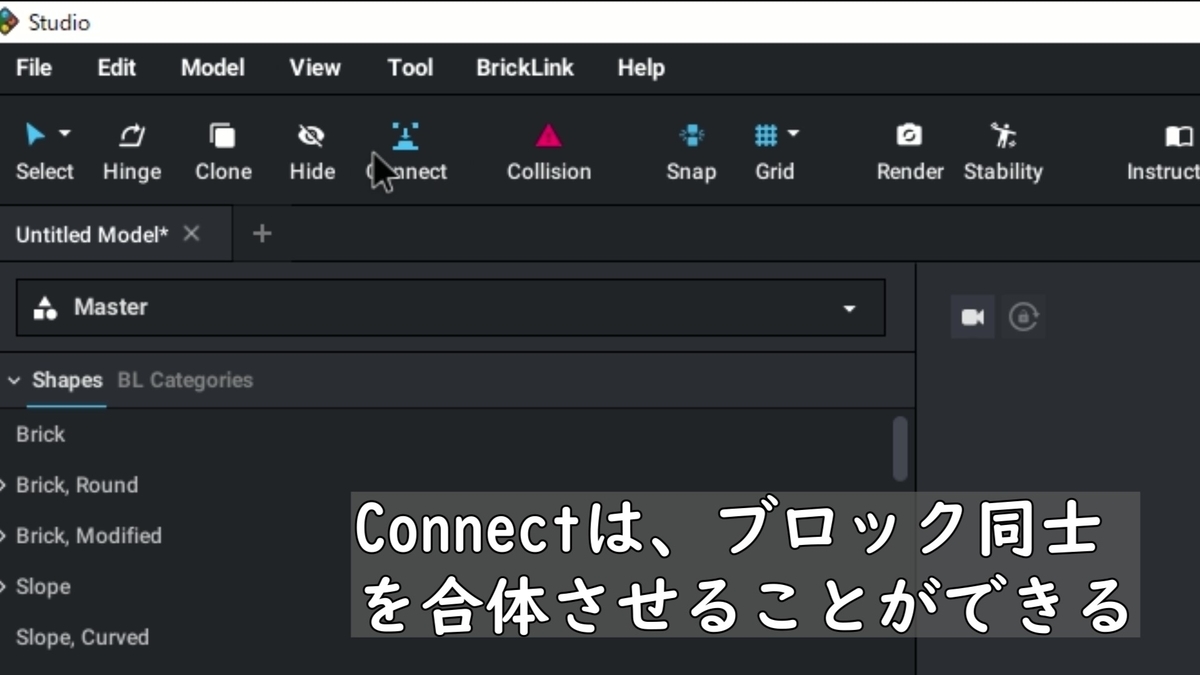Screen dimensions: 1200x675
Task: Select the Shapes category tab
Action: pos(67,380)
